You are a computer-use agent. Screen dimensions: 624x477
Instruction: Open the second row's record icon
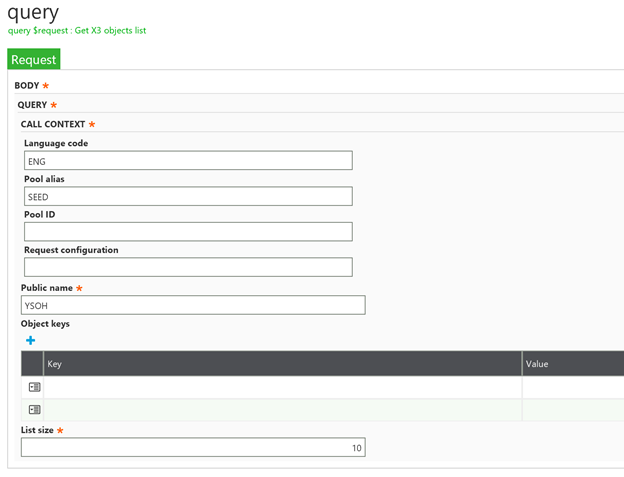coord(34,409)
